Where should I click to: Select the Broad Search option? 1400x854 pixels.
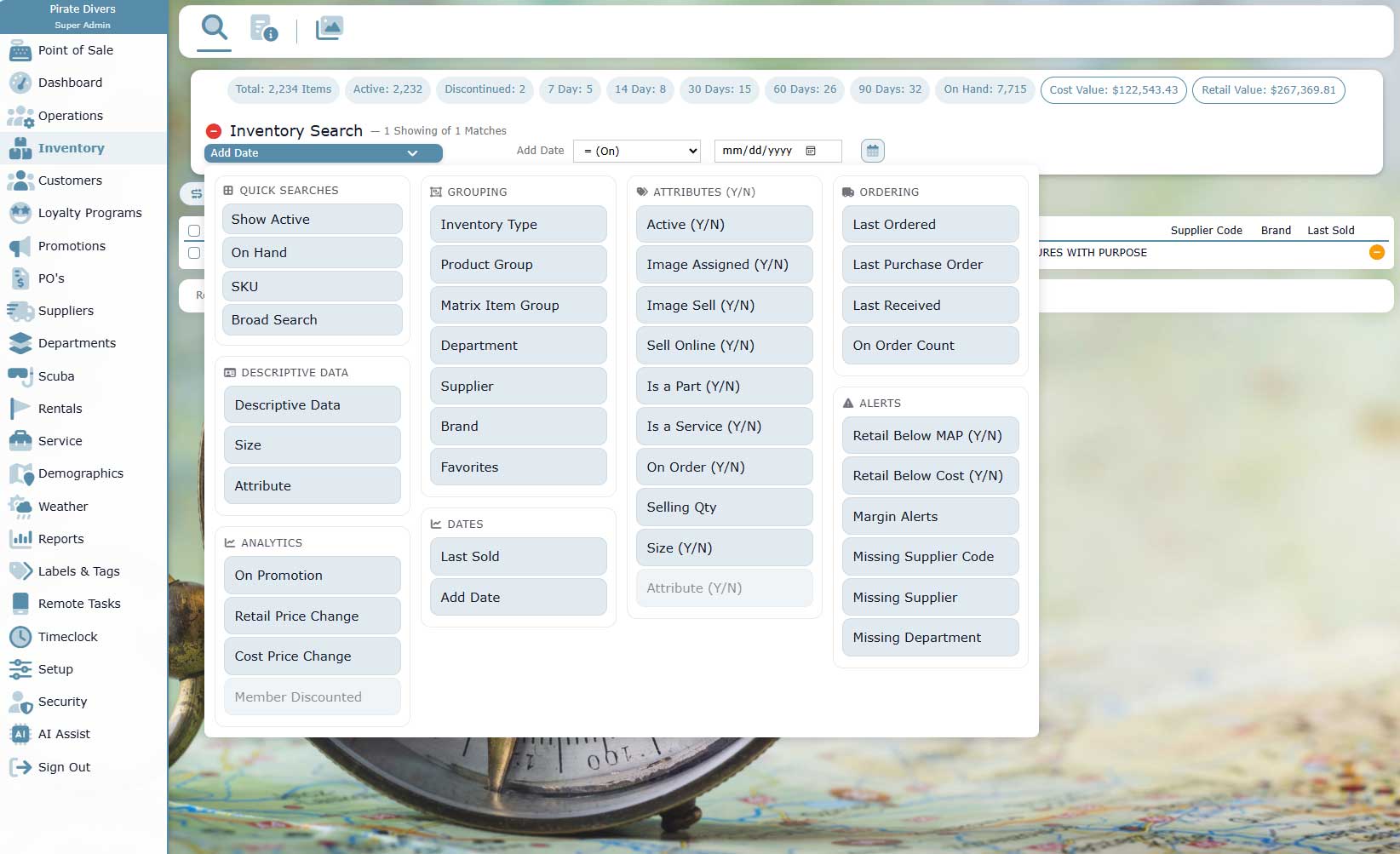click(x=313, y=320)
